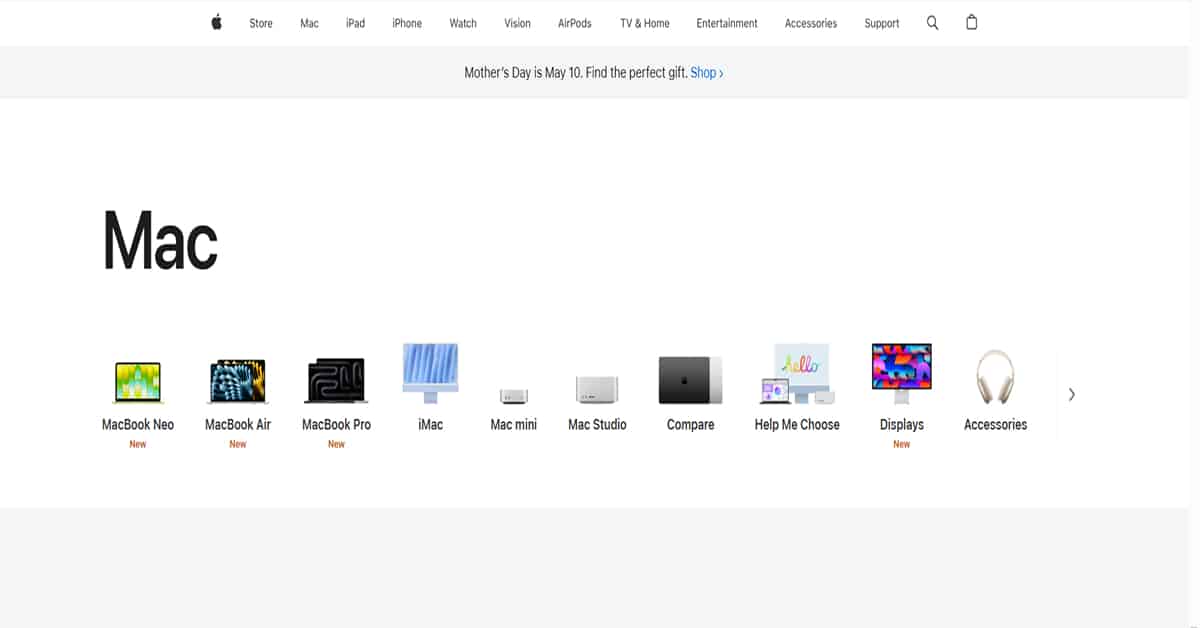Open the Mac menu item
Screen dimensions: 1200x628
pos(309,23)
